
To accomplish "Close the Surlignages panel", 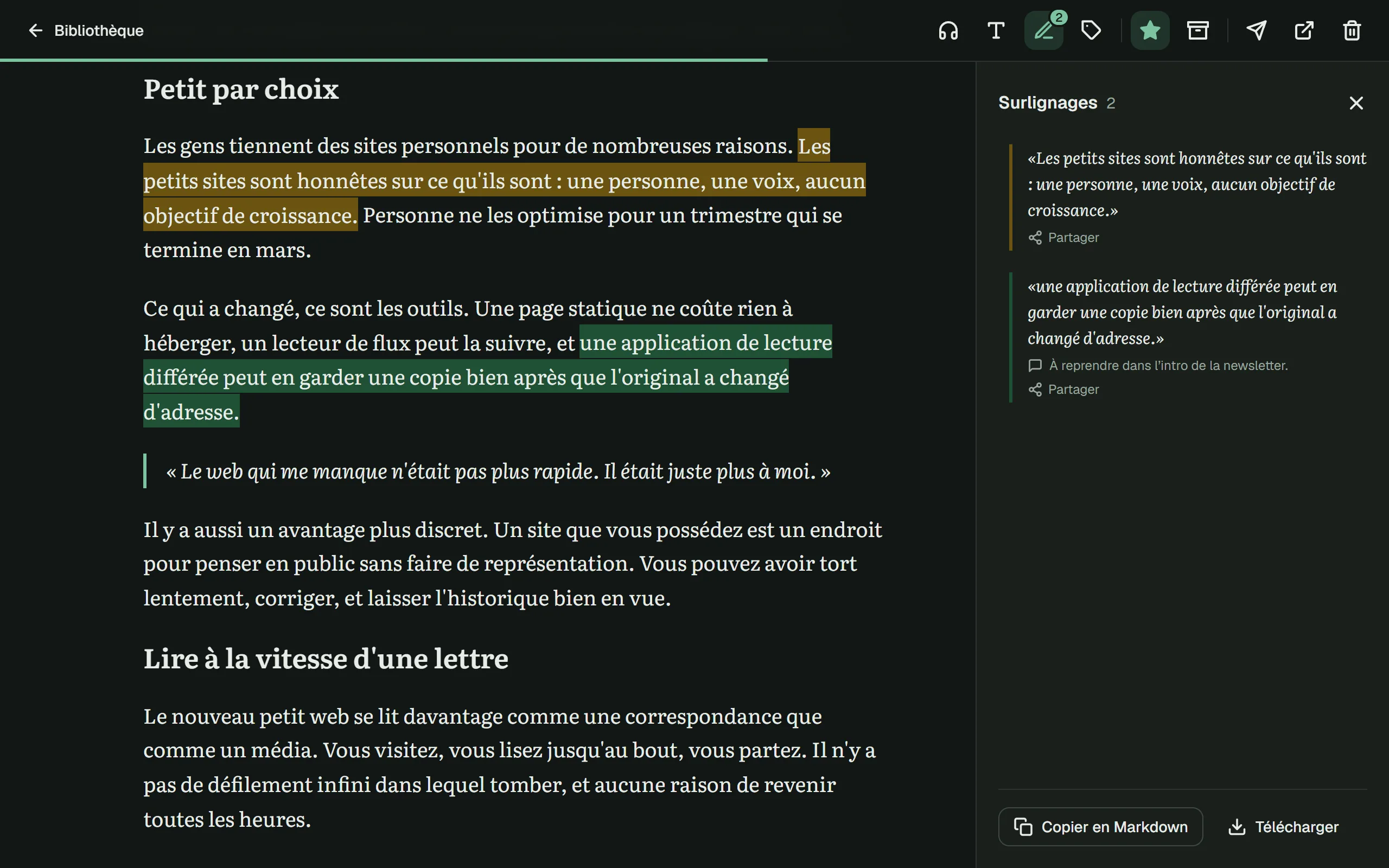I will point(1356,103).
